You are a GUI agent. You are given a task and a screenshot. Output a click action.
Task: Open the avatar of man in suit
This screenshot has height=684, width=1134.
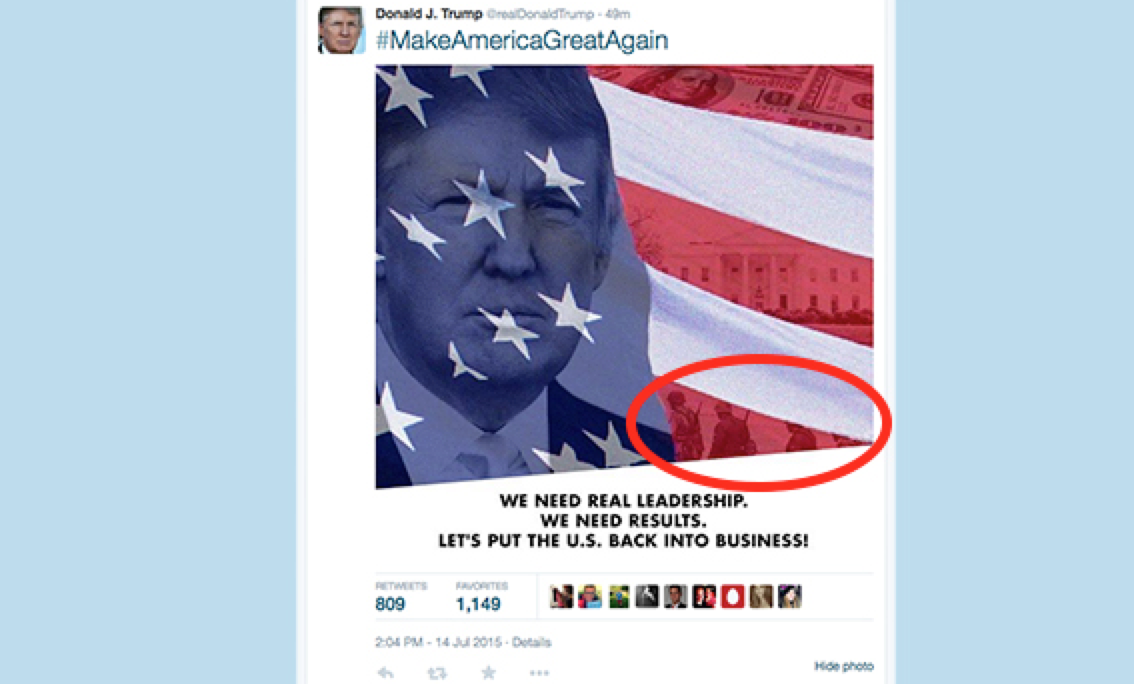tap(675, 597)
